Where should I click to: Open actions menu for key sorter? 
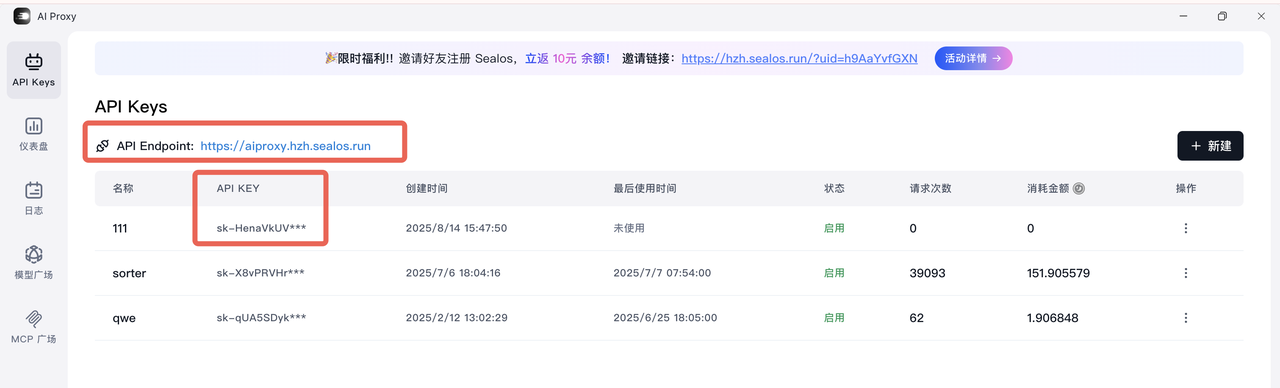pyautogui.click(x=1186, y=273)
